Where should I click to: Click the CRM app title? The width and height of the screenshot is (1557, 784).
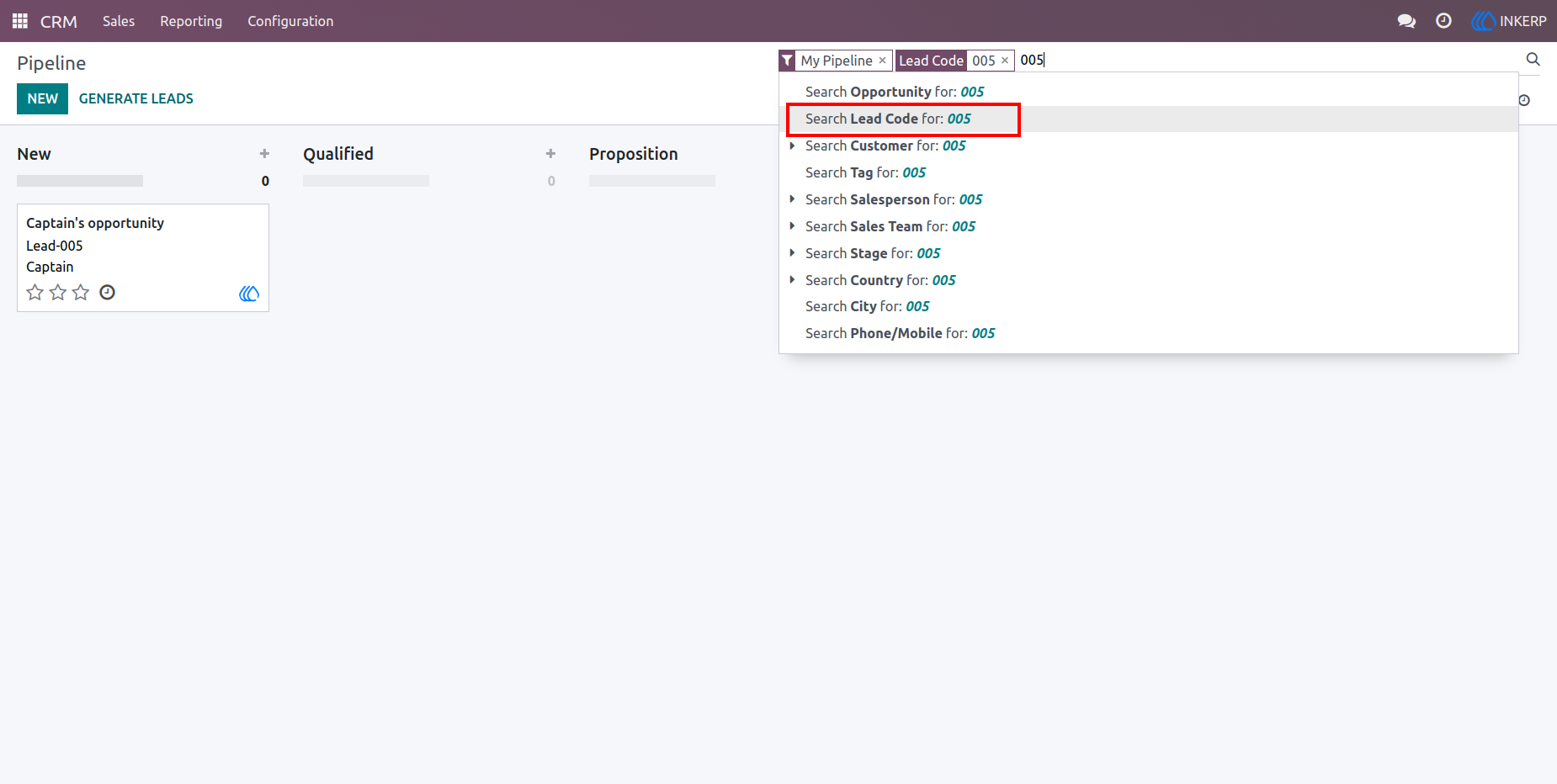59,21
